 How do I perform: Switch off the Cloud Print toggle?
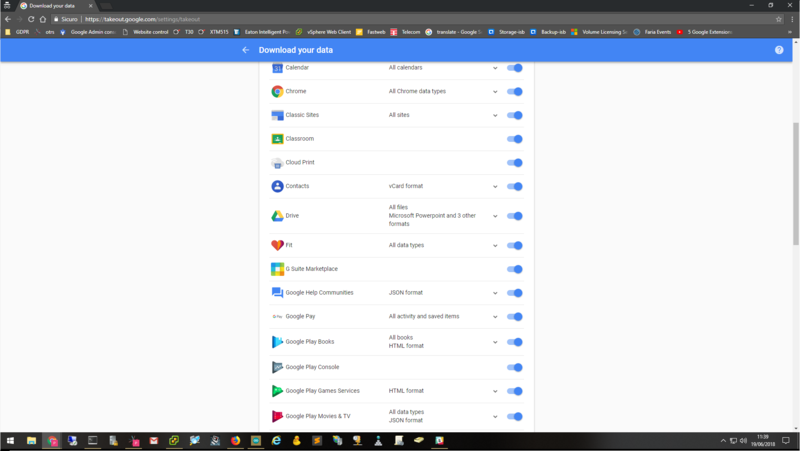(x=514, y=163)
